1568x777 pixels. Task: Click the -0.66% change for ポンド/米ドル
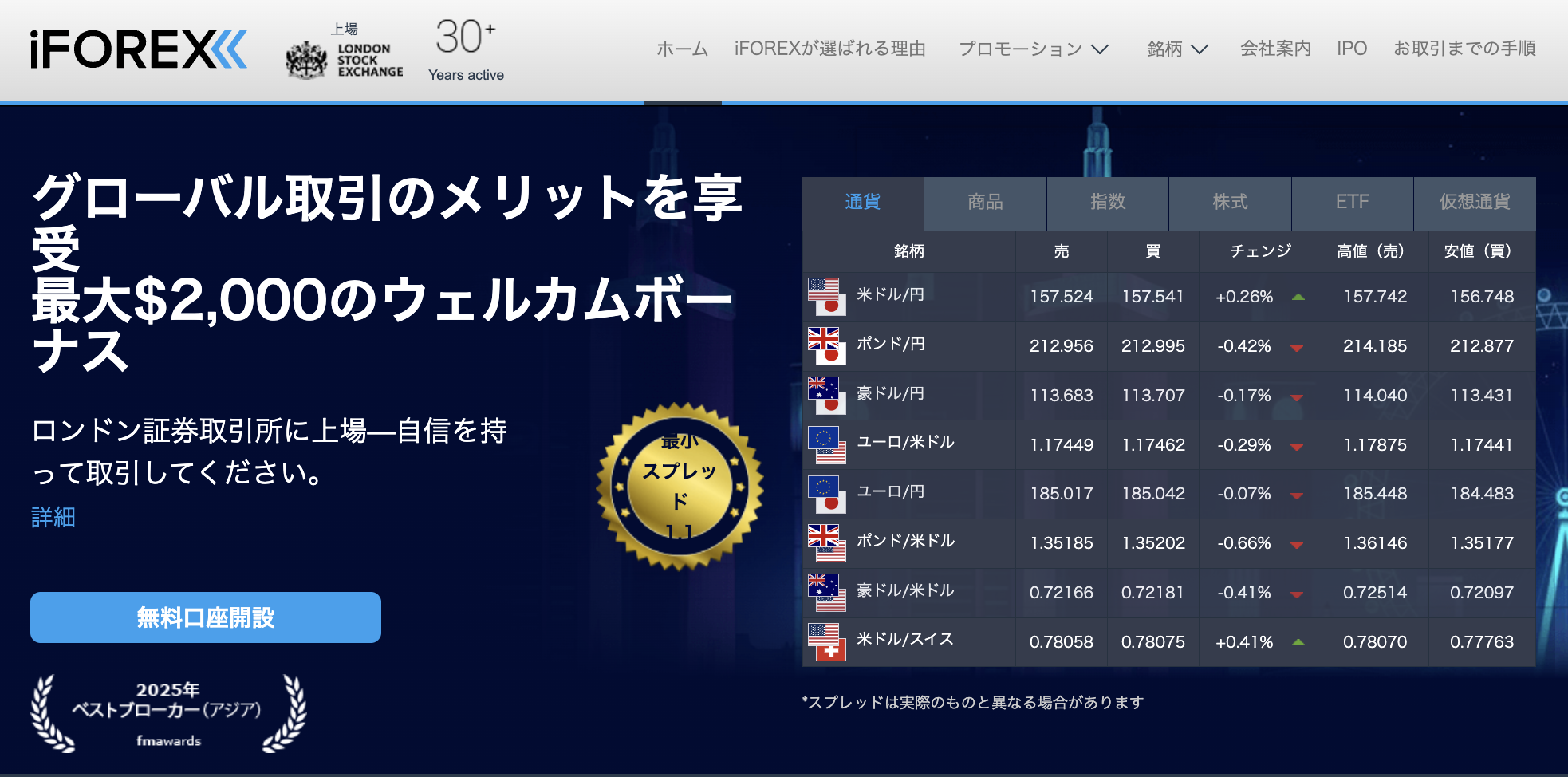[x=1244, y=543]
